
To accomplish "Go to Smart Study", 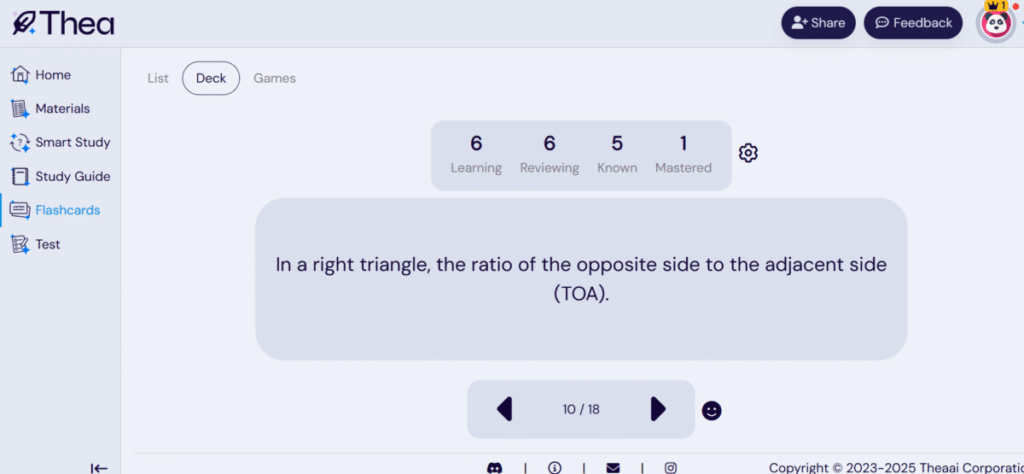I will (x=60, y=142).
